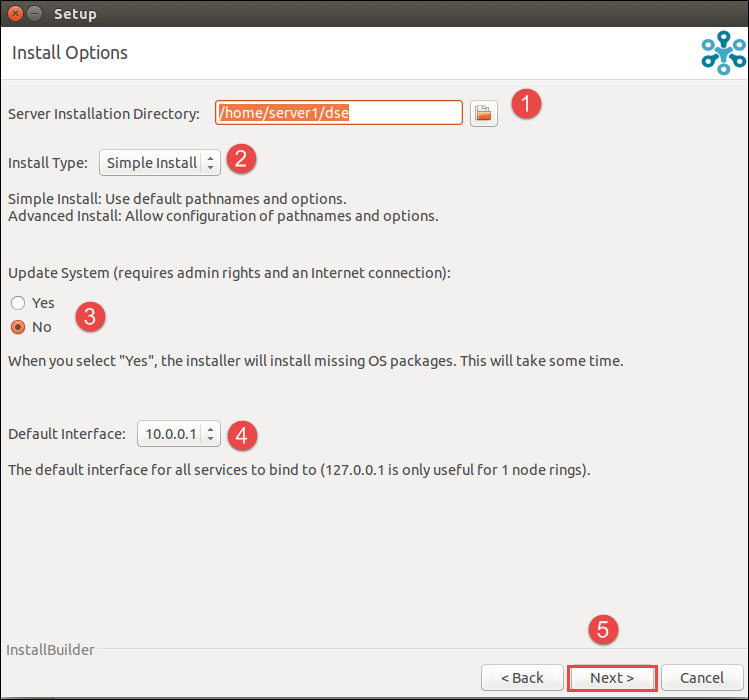This screenshot has height=700, width=749.
Task: Click red callout marker number 1
Action: pyautogui.click(x=526, y=105)
